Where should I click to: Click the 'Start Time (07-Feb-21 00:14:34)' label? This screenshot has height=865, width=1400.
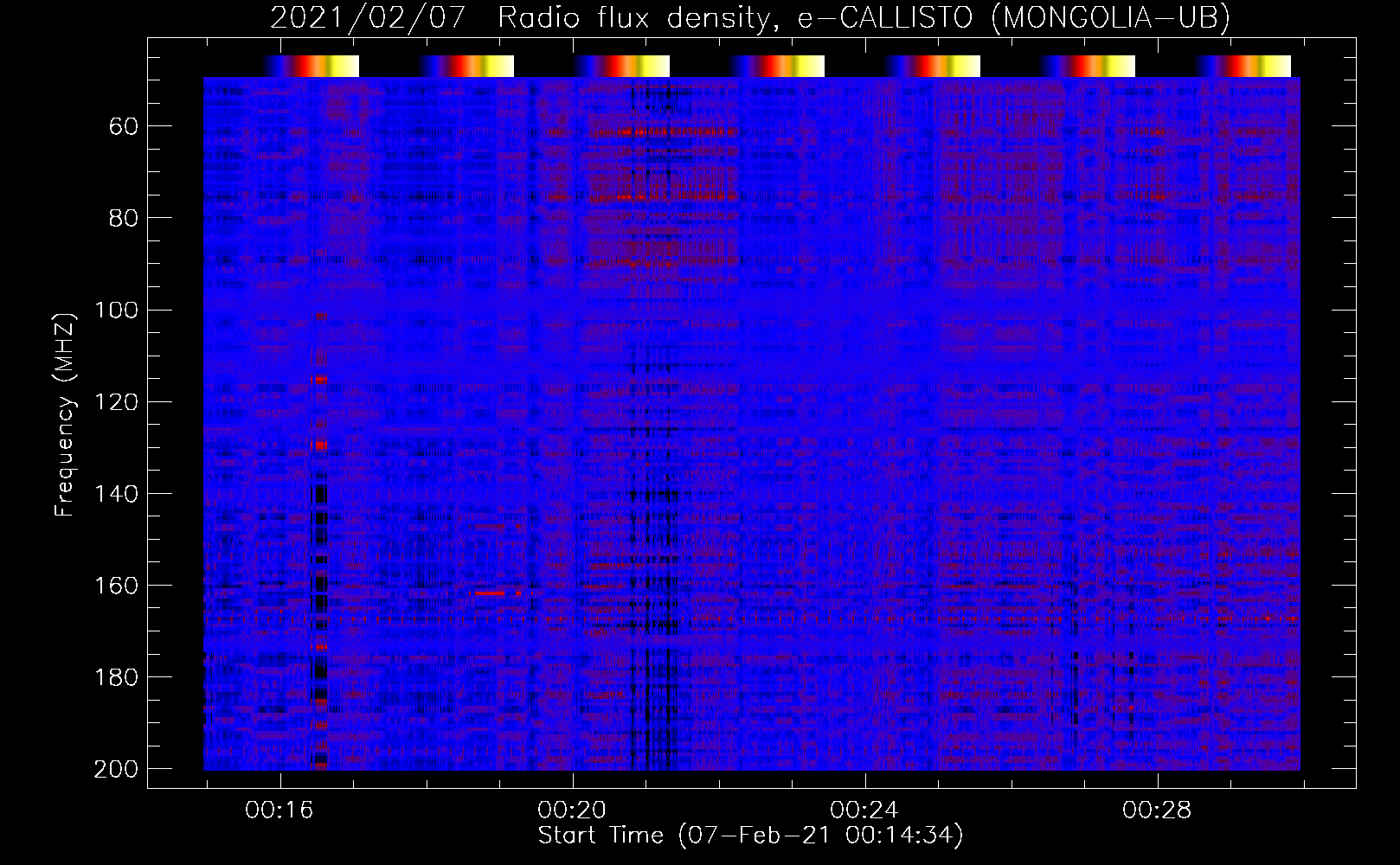tap(750, 836)
